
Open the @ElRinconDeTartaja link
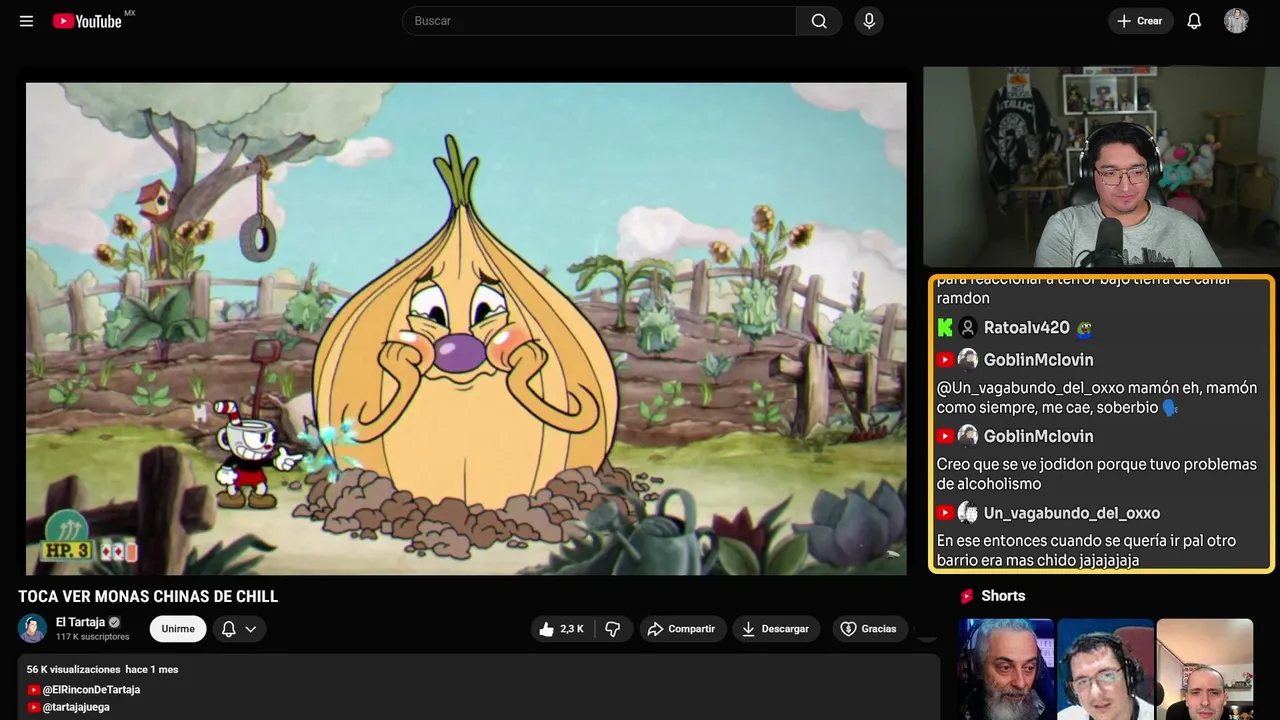(x=91, y=690)
